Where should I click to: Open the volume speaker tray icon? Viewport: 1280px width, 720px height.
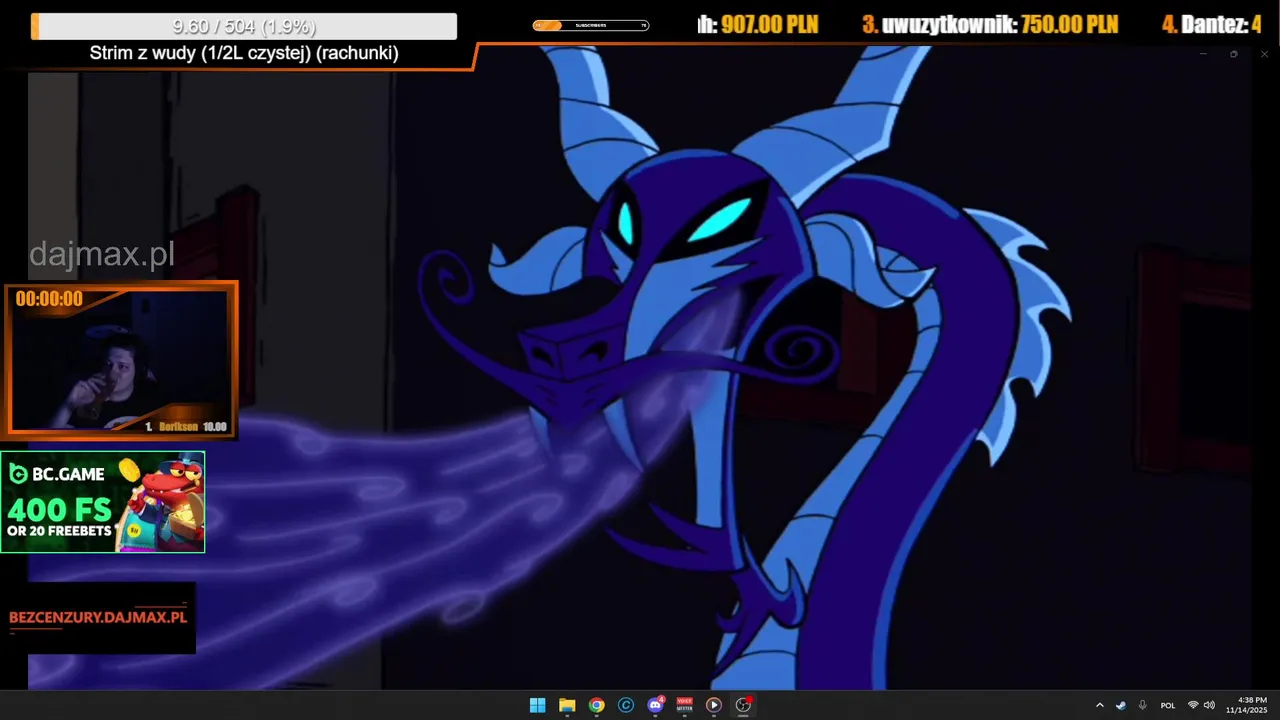click(x=1209, y=705)
